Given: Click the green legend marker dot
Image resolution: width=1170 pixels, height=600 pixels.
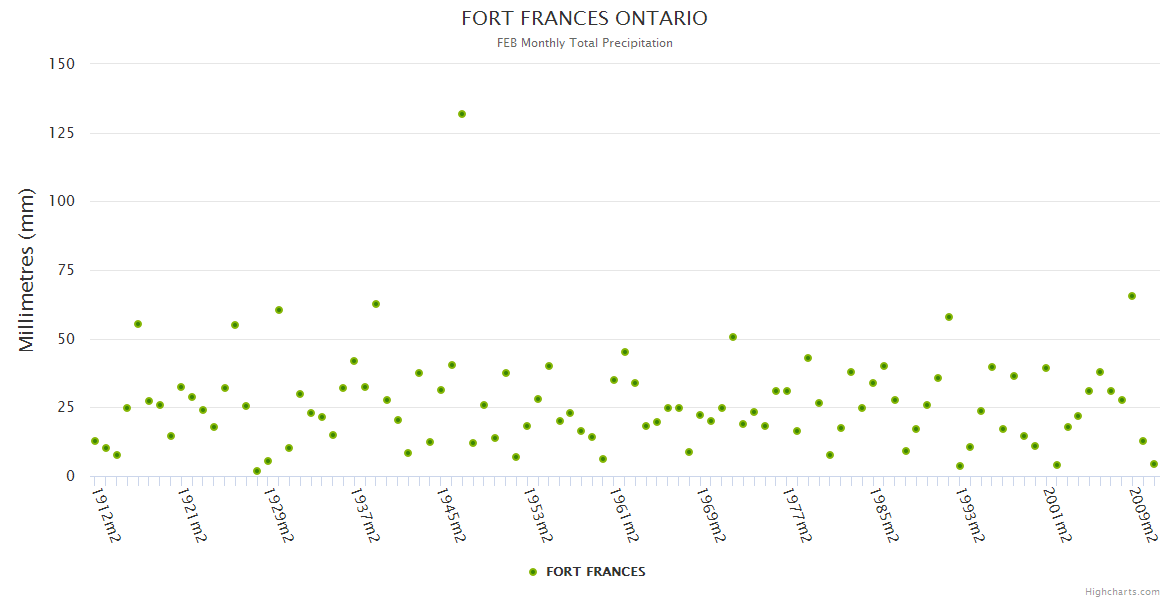Looking at the screenshot, I should pyautogui.click(x=533, y=572).
